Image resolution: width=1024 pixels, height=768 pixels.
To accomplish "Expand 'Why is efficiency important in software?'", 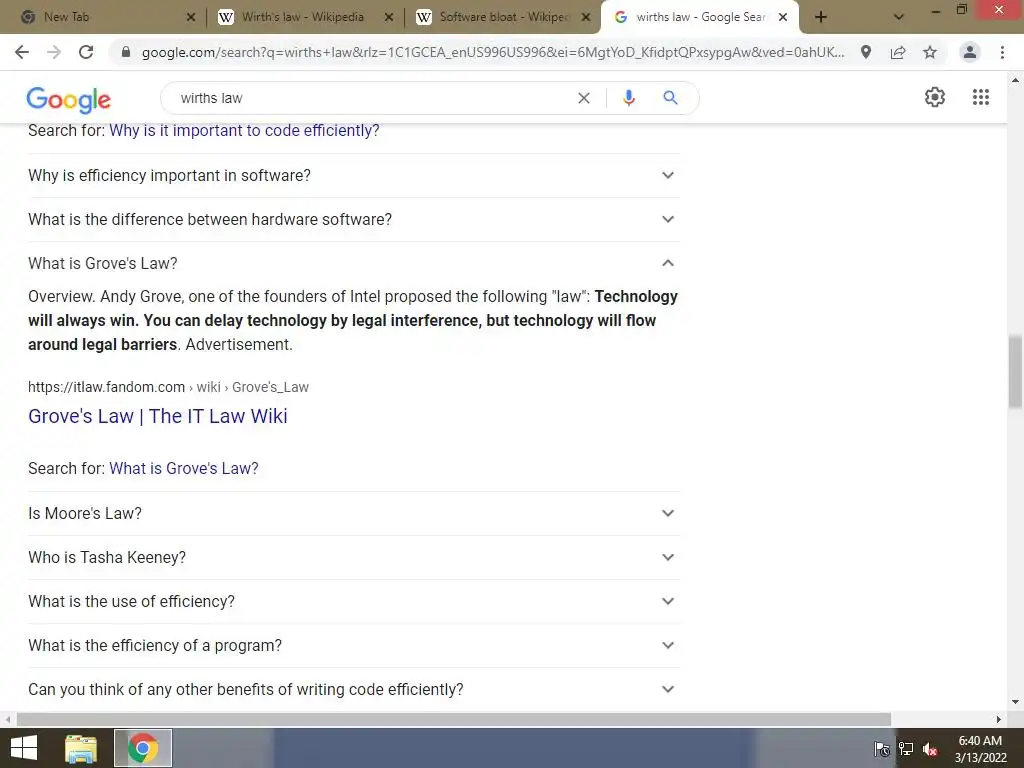I will 353,175.
